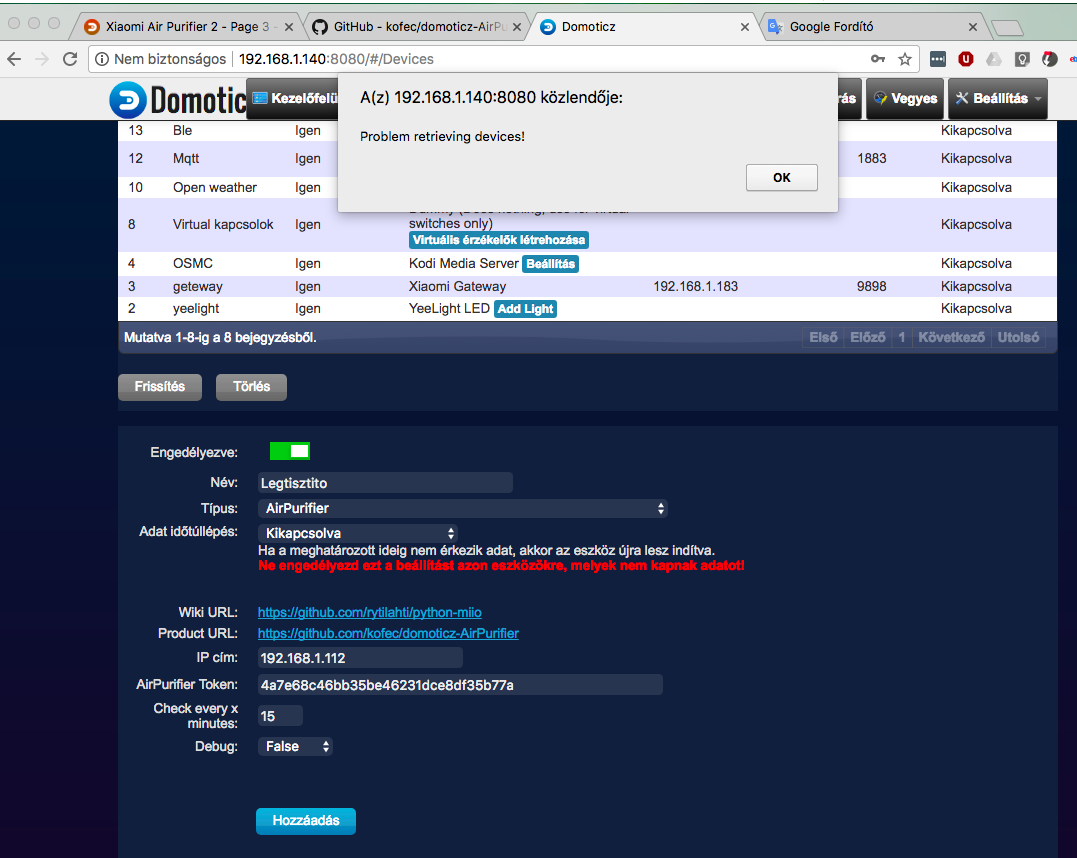Image resolution: width=1077 pixels, height=858 pixels.
Task: Open the Google Drive extension icon
Action: click(994, 59)
